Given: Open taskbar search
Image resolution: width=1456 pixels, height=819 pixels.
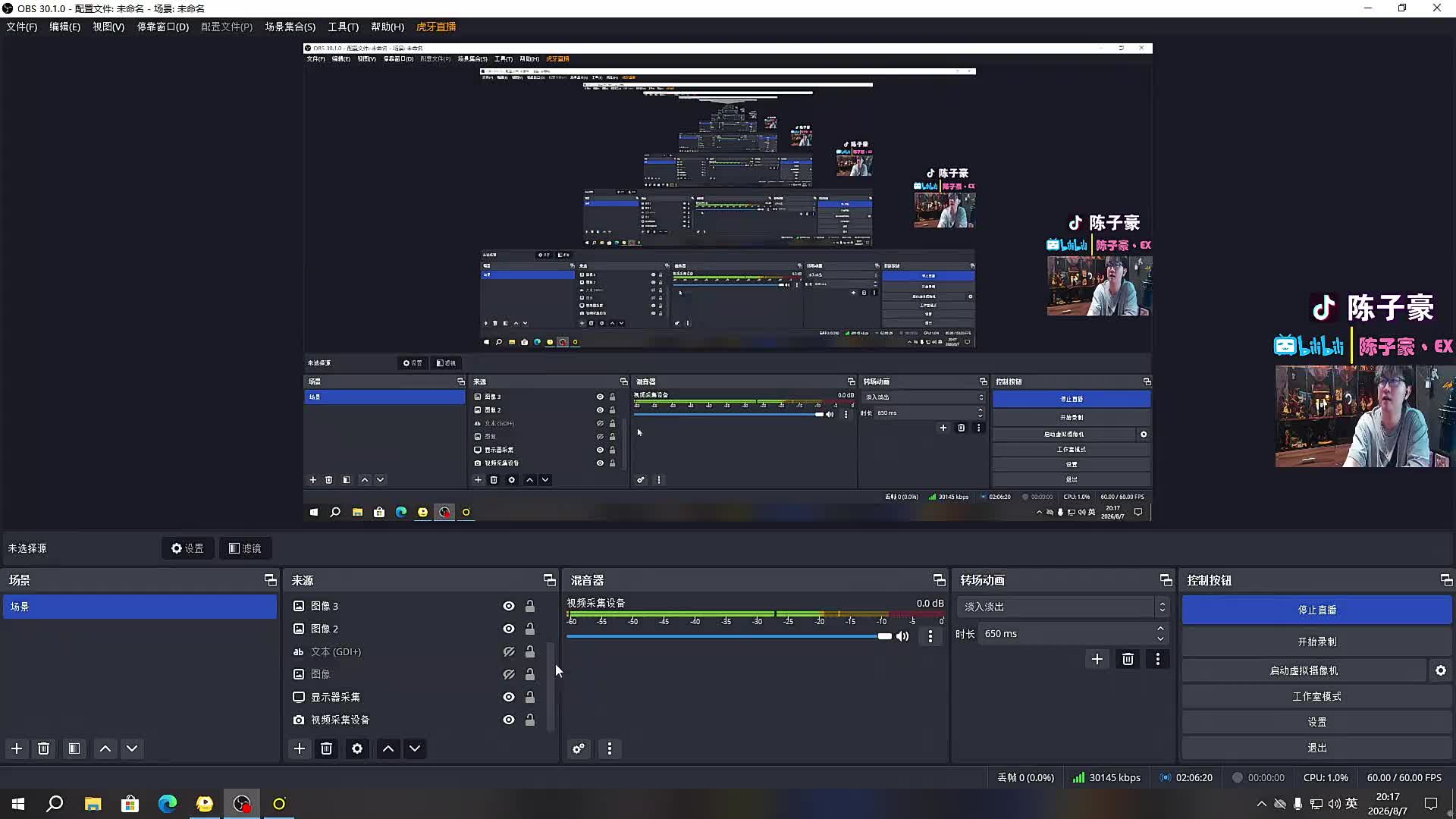Looking at the screenshot, I should coord(55,804).
